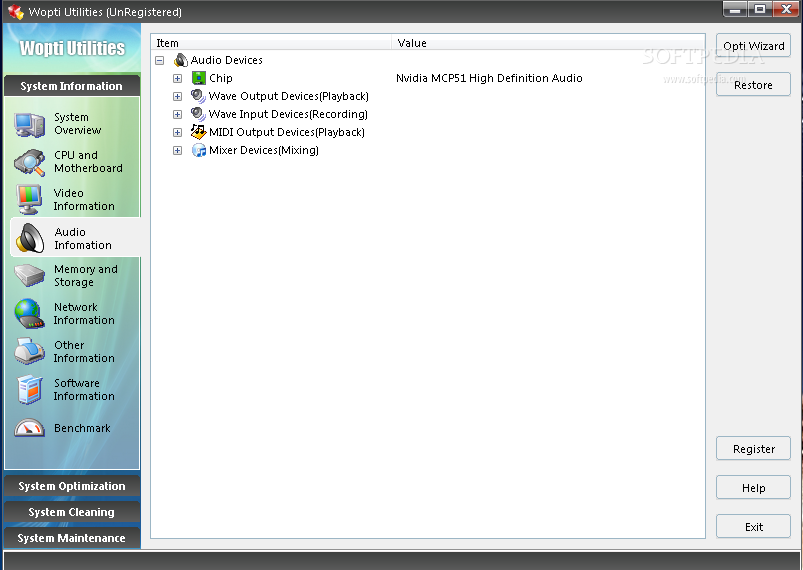Image resolution: width=803 pixels, height=570 pixels.
Task: Click Mixer Devices music icon
Action: pos(199,150)
